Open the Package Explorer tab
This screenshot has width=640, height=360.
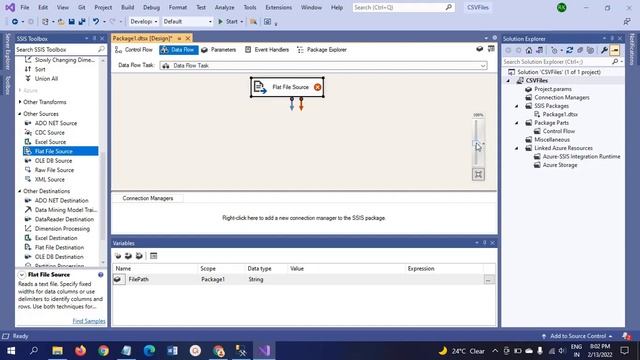[x=322, y=50]
